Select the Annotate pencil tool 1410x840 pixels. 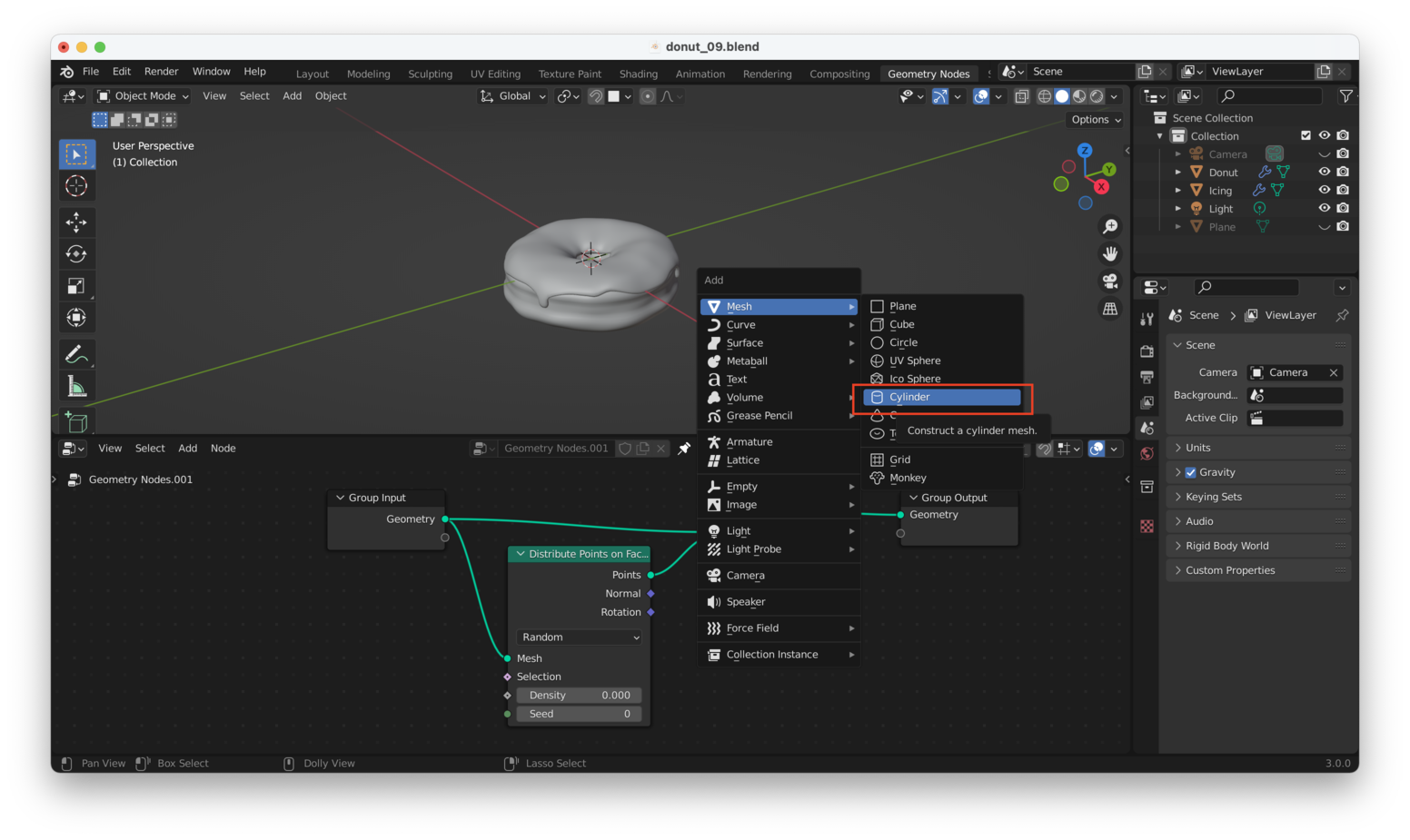76,354
